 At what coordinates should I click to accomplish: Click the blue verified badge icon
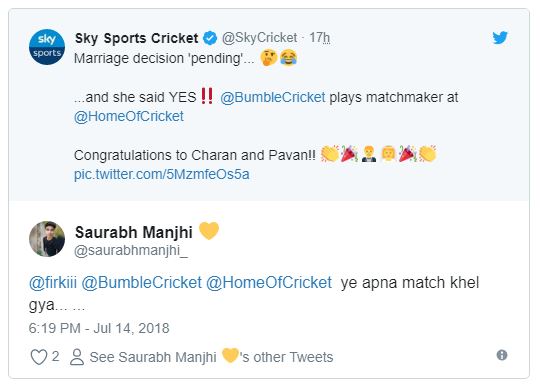(210, 38)
